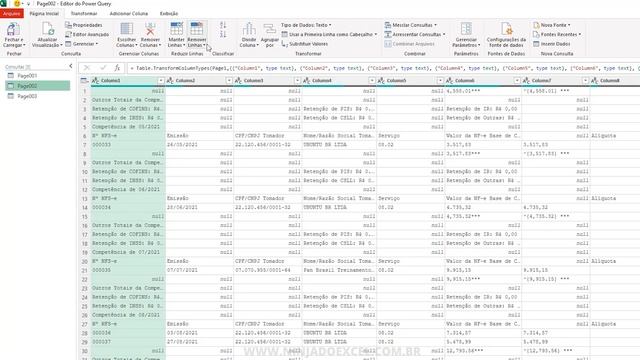Open the Gerenciar query menu
The image size is (640, 360).
(82, 44)
